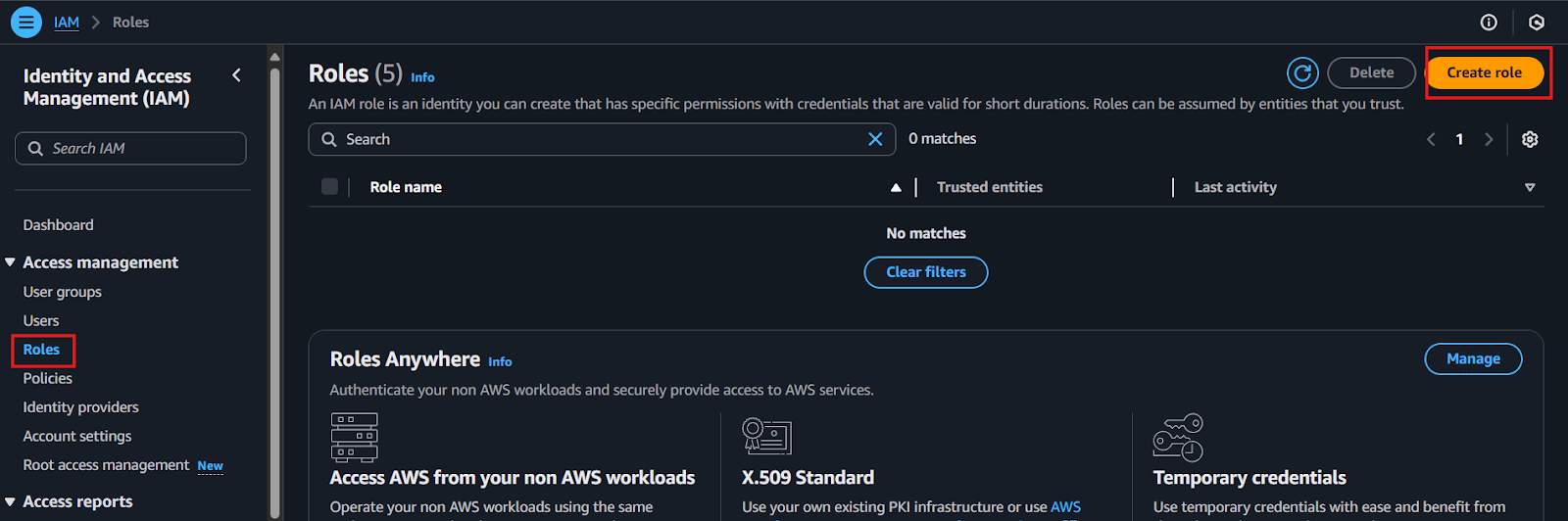Click the Temporary credentials key icon
Screen dimensions: 1568x521
point(1178,438)
